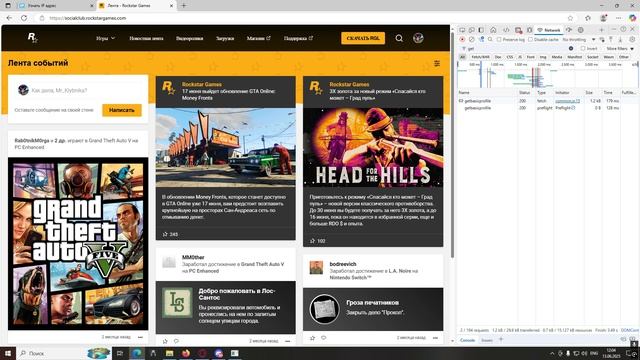Click the status message input field
This screenshot has width=640, height=360.
(x=78, y=90)
